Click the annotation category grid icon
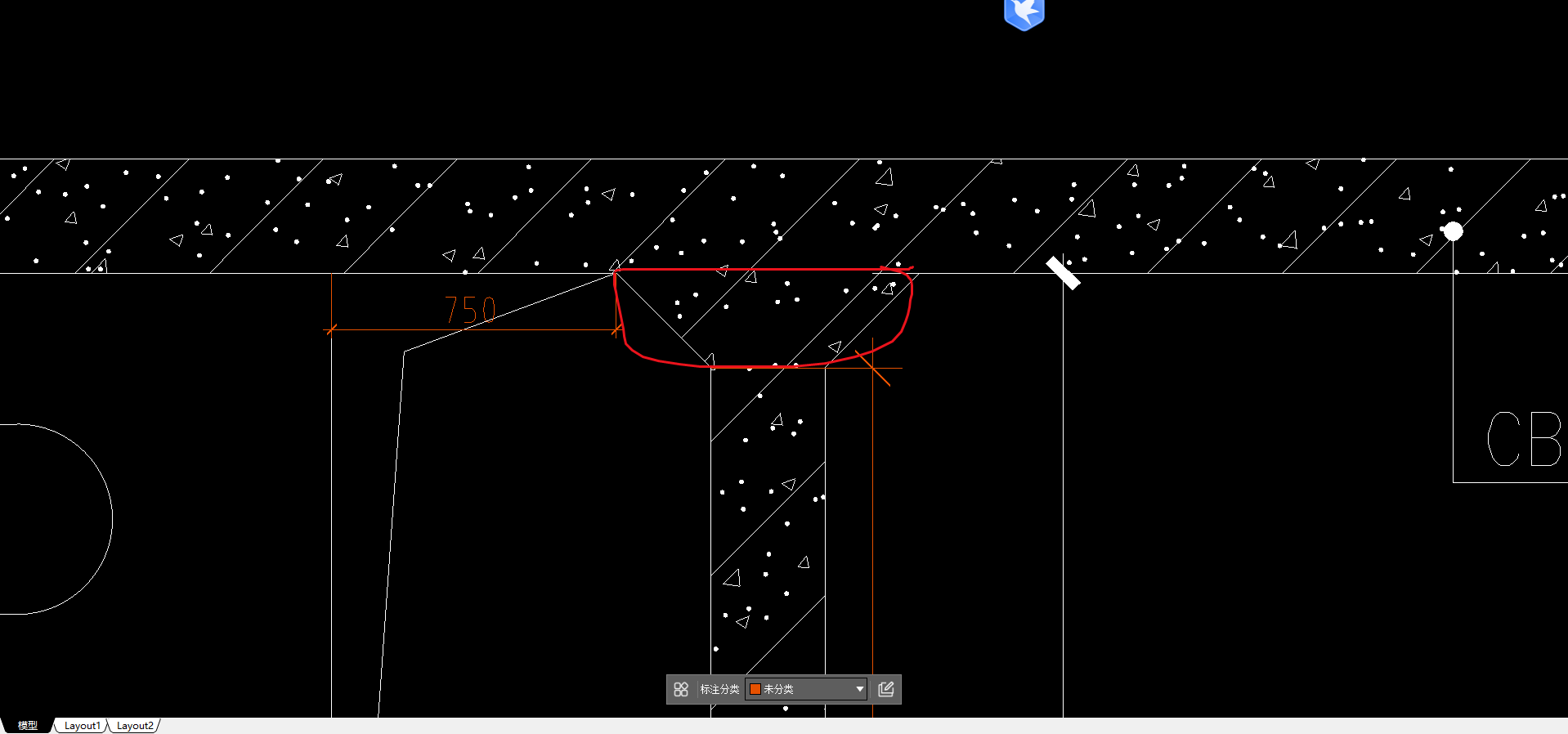This screenshot has height=734, width=1568. pos(681,689)
